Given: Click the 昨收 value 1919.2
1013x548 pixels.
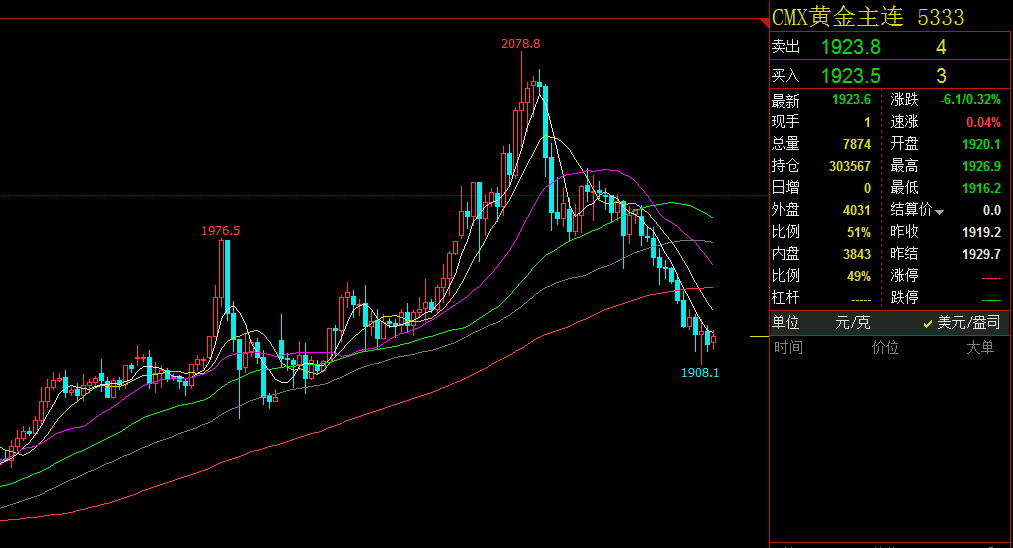Looking at the screenshot, I should (x=981, y=232).
